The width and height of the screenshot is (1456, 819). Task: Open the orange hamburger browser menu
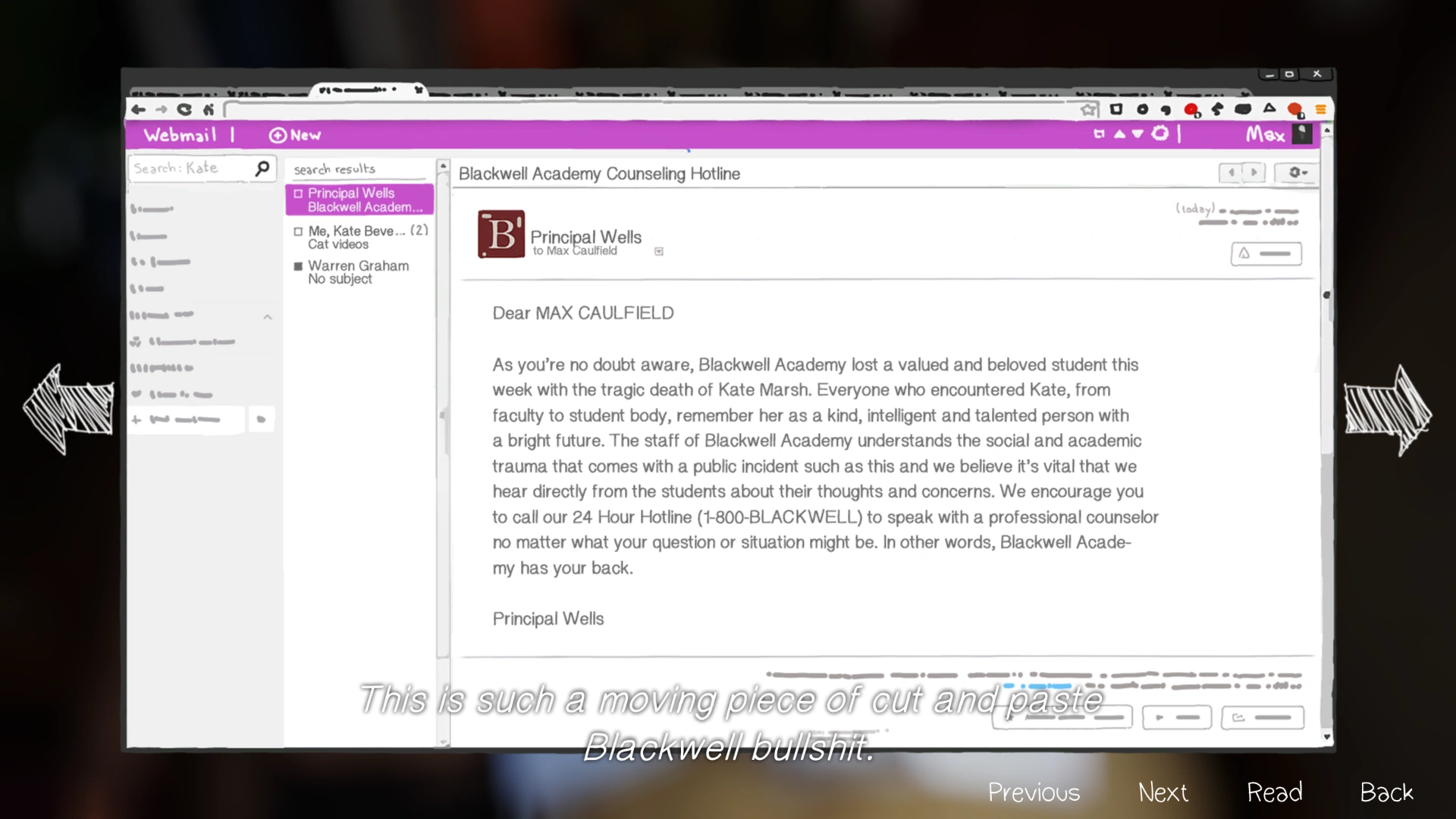coord(1320,109)
